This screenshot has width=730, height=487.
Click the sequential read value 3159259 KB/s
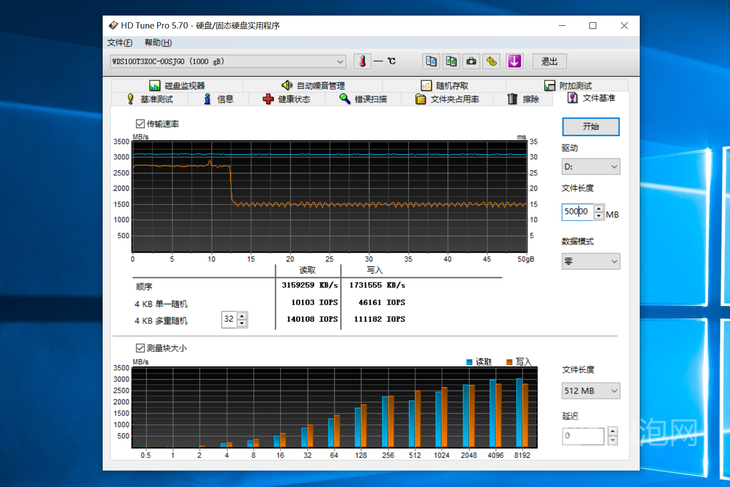pyautogui.click(x=310, y=285)
